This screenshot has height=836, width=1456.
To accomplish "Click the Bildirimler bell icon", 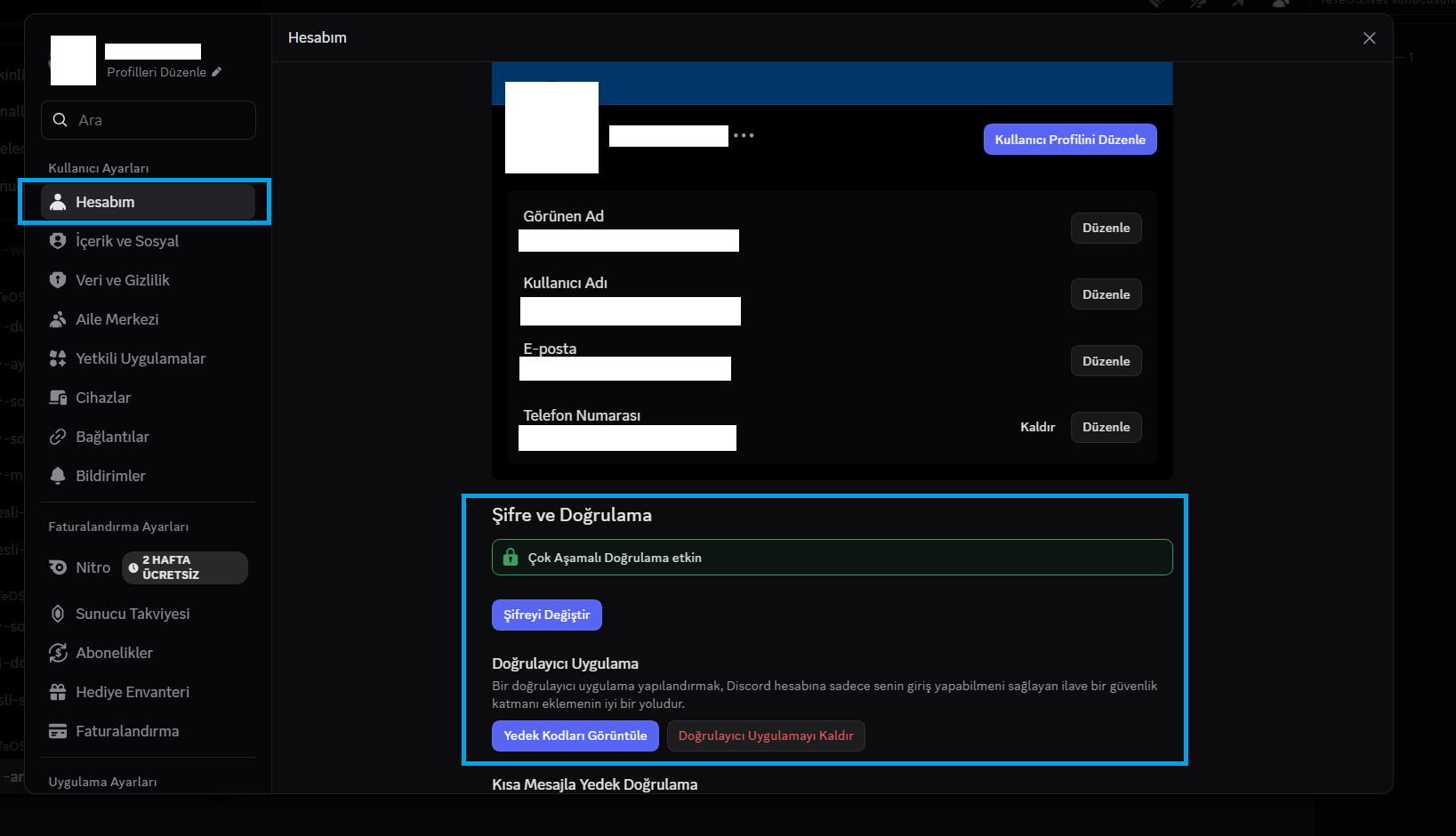I will click(x=58, y=476).
